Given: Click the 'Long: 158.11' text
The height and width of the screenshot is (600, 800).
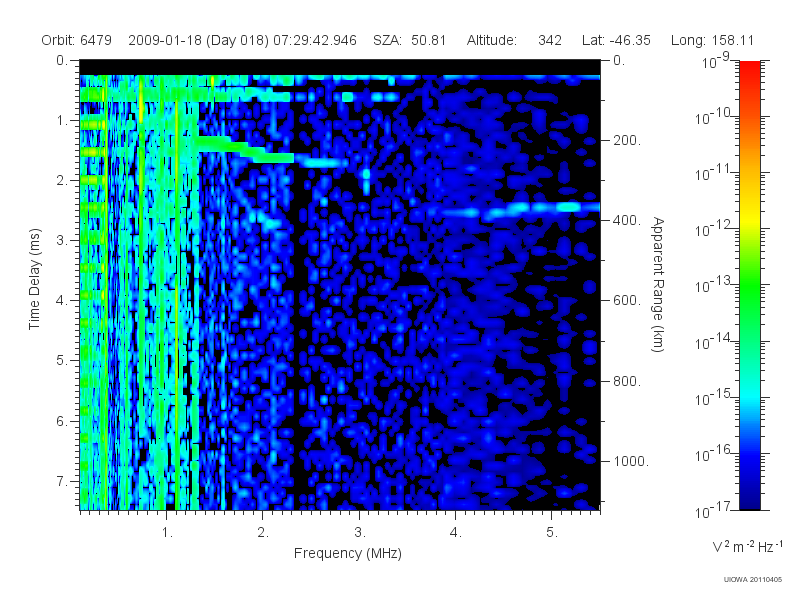Looking at the screenshot, I should [x=712, y=40].
